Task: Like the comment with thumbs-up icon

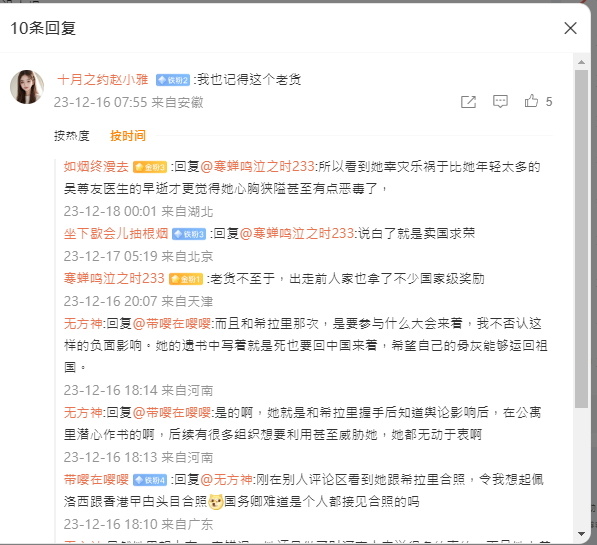Action: coord(531,101)
